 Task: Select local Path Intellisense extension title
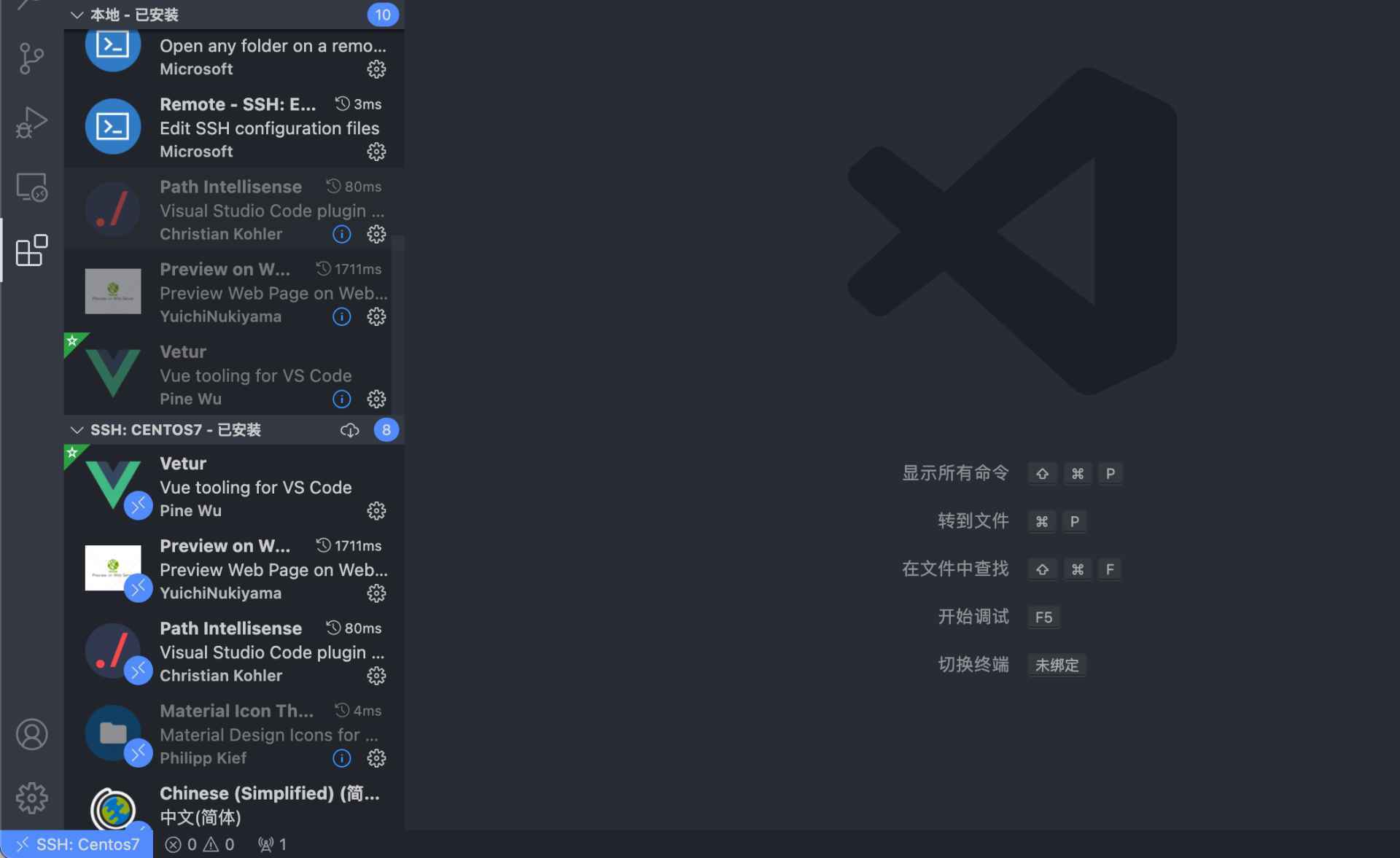click(230, 187)
